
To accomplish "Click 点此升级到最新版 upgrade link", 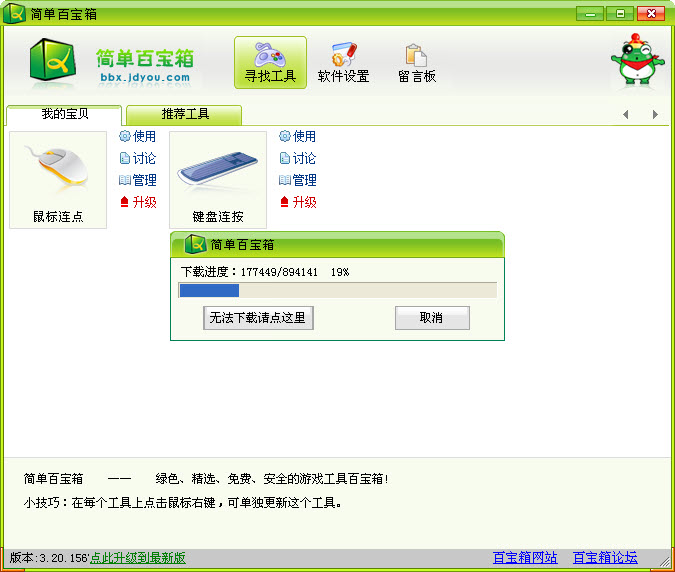I will click(138, 558).
